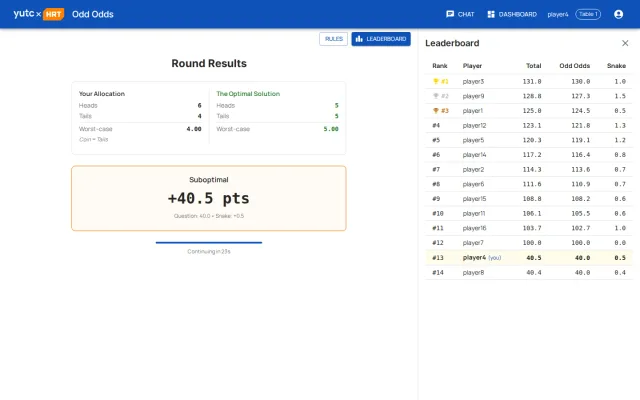Close the Leaderboard panel

[625, 43]
